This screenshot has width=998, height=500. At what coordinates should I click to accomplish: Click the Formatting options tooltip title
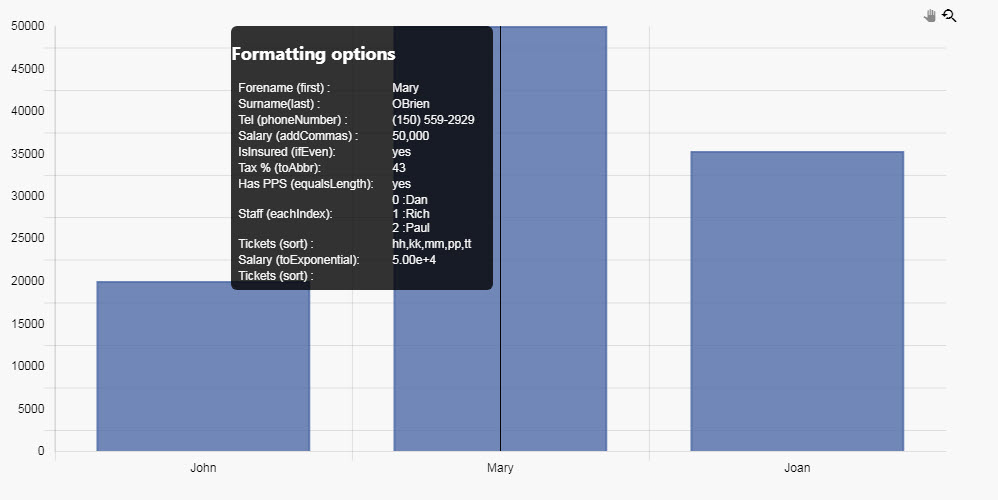(313, 54)
